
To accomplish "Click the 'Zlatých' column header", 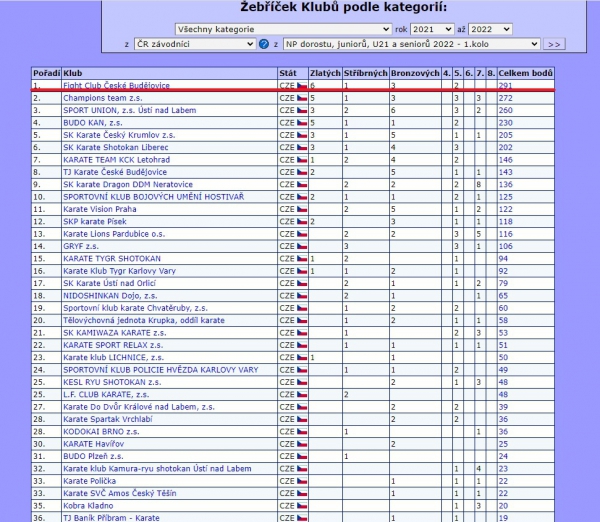I will point(325,73).
